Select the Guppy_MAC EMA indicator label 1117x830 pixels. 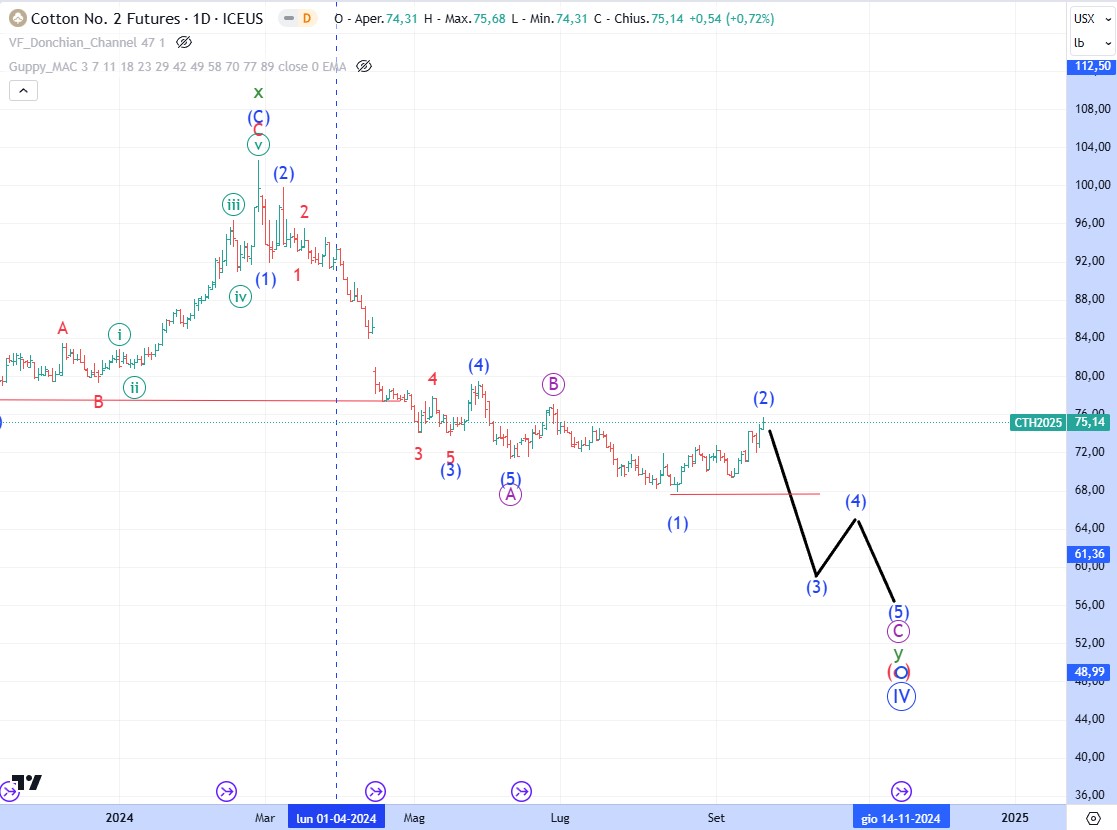[x=177, y=66]
